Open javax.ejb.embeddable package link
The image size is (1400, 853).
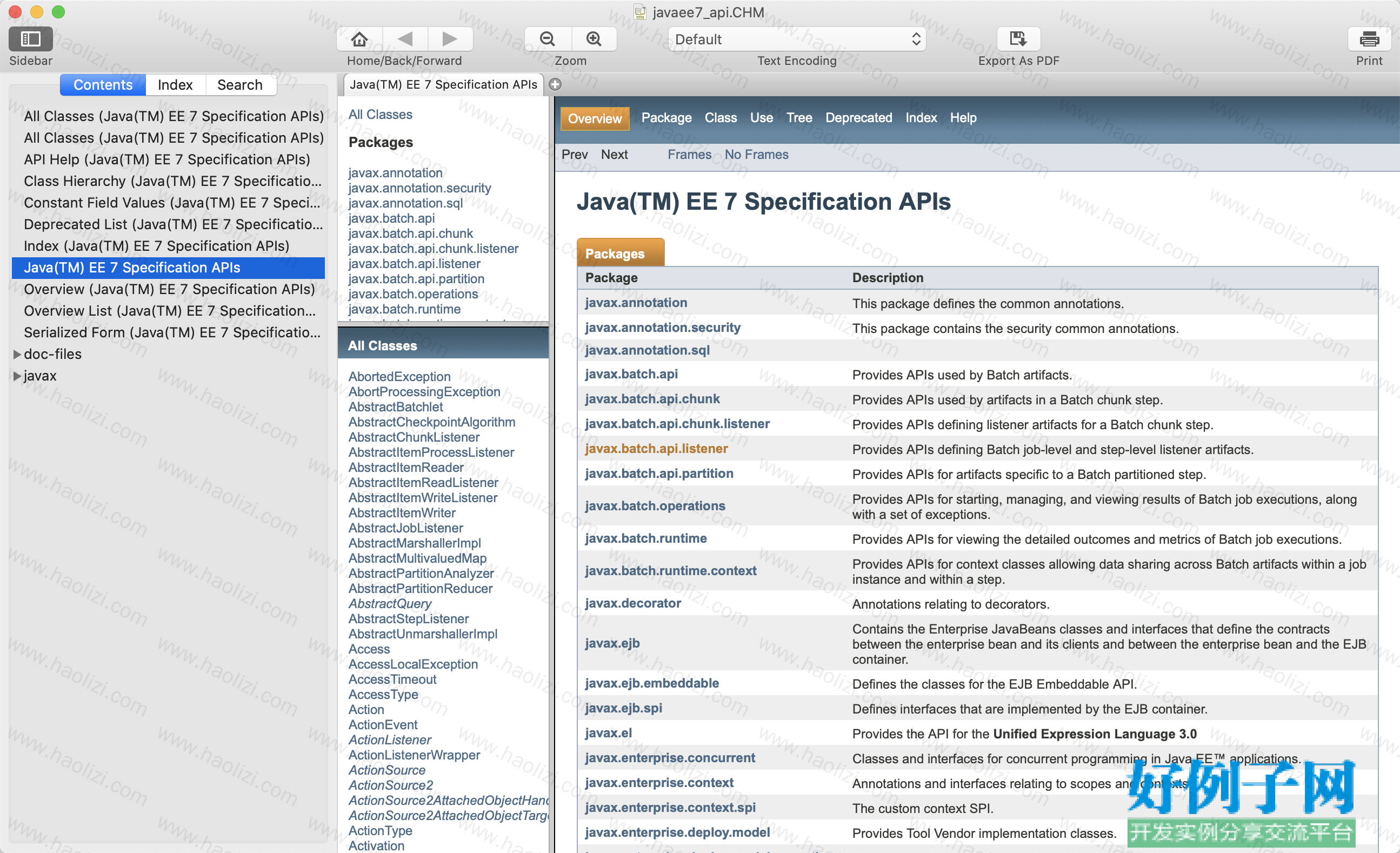[652, 683]
